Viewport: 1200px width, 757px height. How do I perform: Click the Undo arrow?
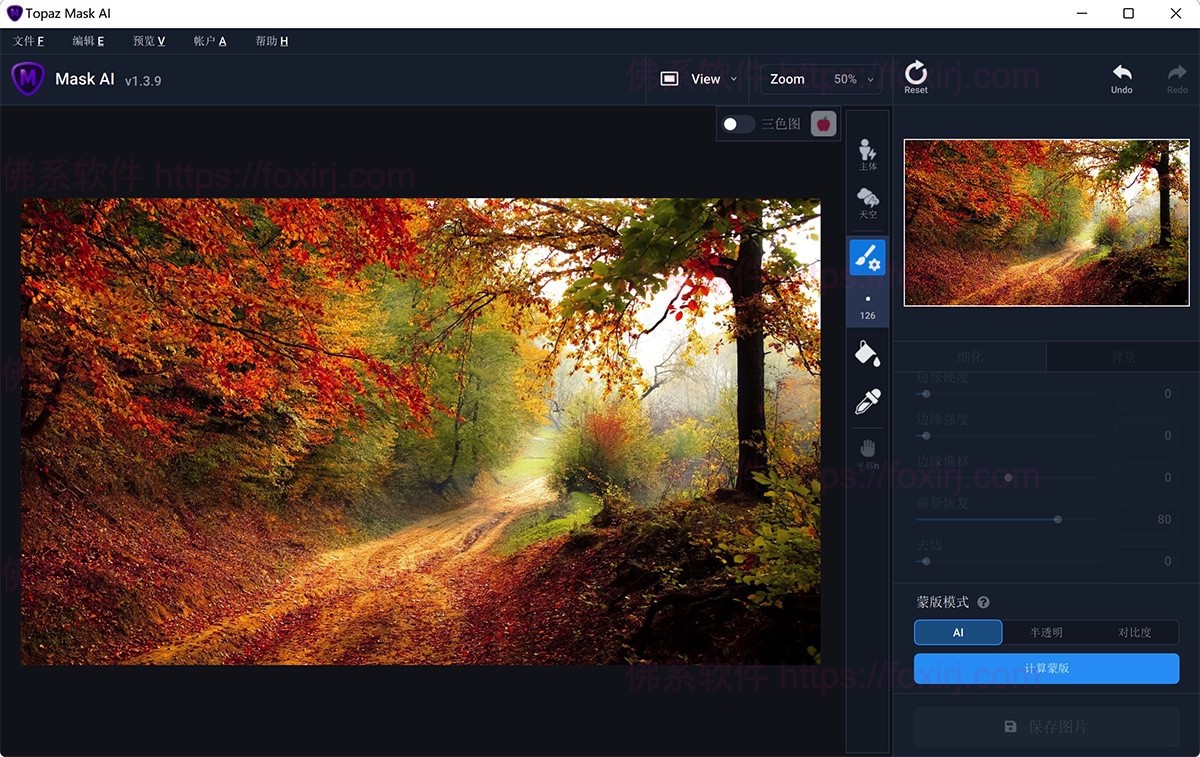[x=1121, y=77]
